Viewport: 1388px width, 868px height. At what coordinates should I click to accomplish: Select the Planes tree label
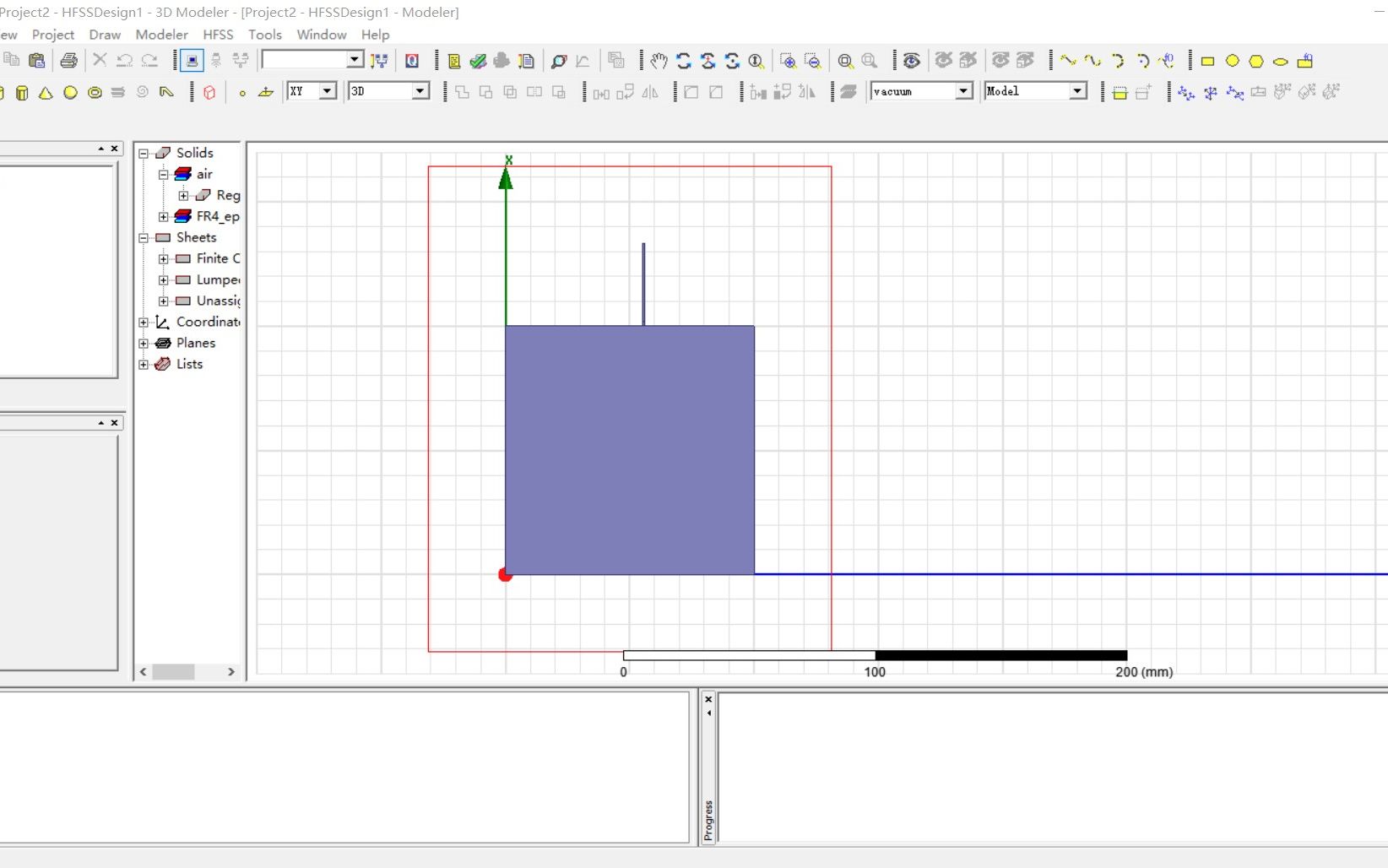(x=196, y=343)
